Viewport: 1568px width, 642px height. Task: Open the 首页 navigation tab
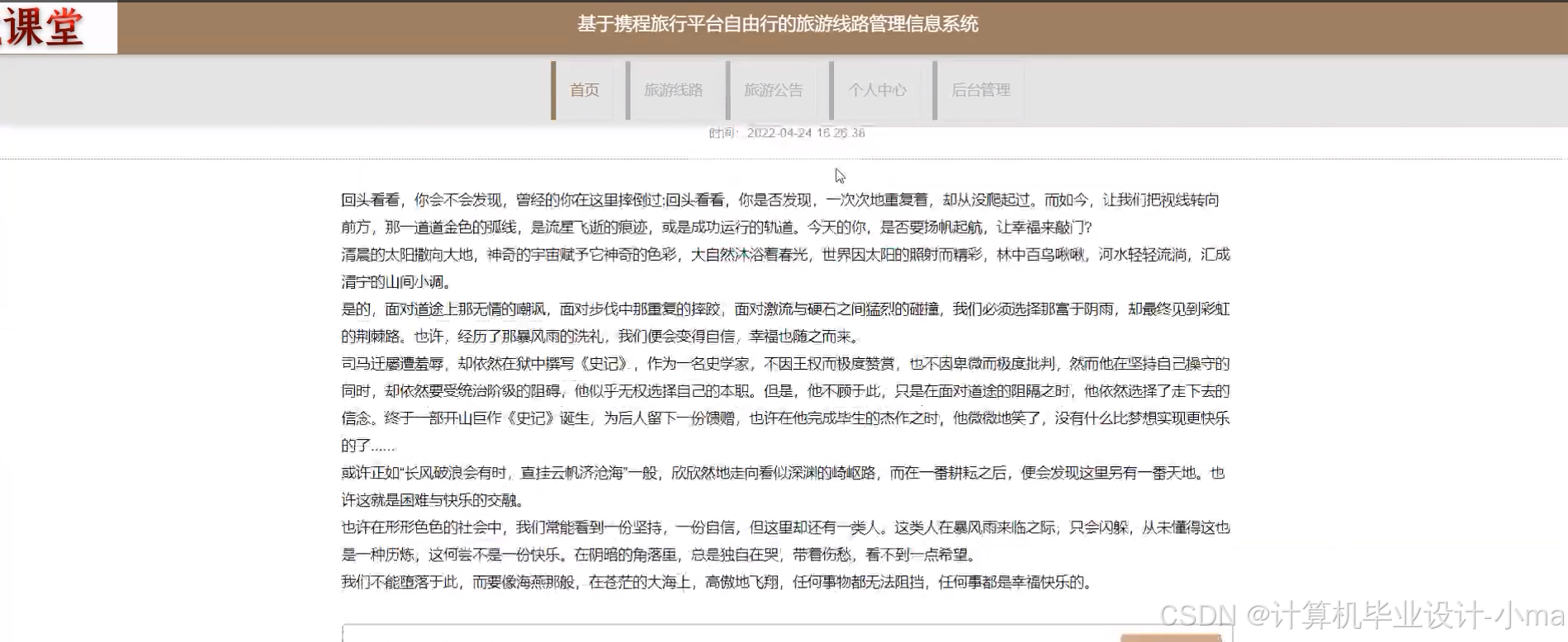pos(584,90)
